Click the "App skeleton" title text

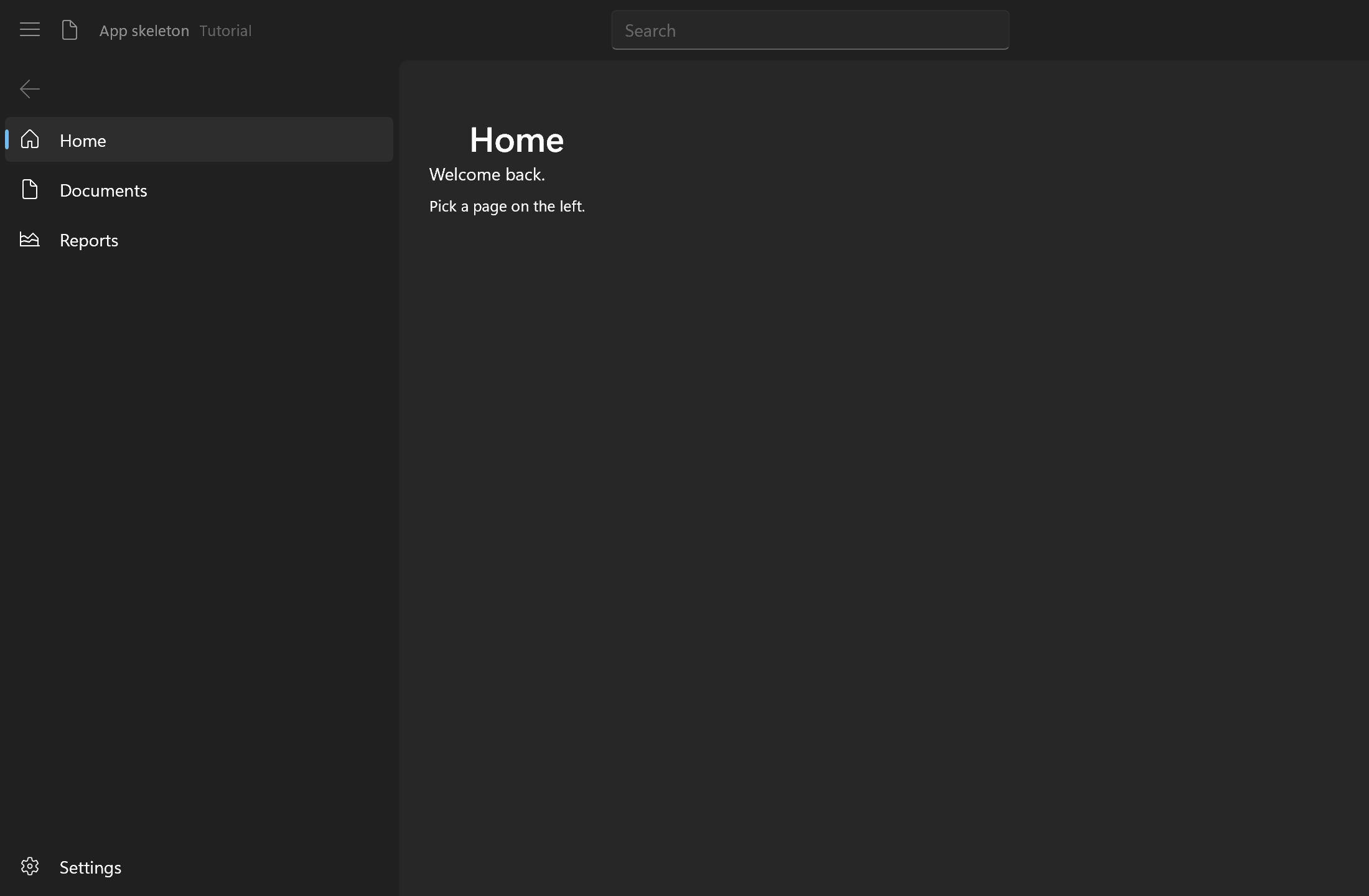pyautogui.click(x=144, y=30)
